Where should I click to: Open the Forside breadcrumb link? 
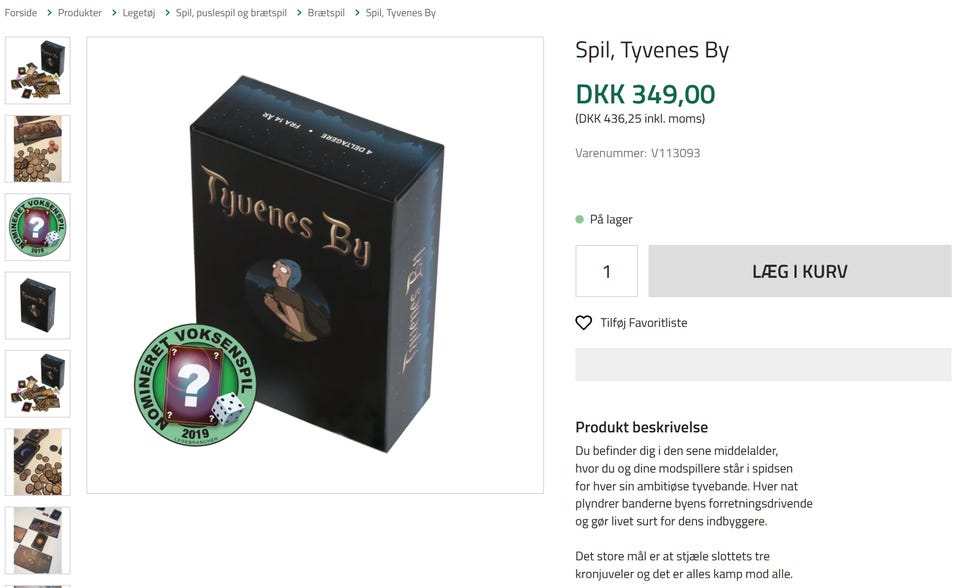21,13
